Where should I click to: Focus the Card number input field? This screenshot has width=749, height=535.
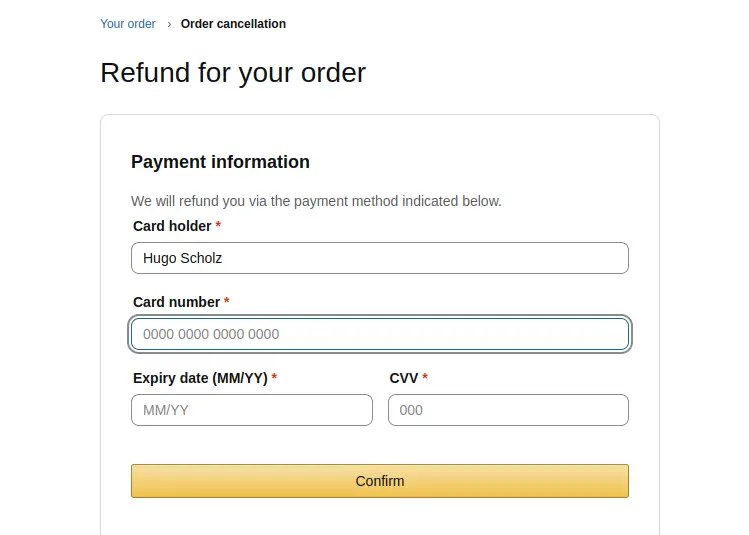tap(380, 334)
